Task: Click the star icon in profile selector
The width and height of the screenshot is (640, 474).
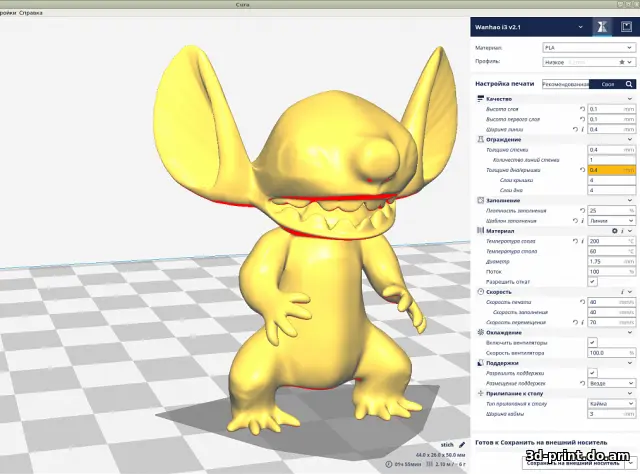Action: (622, 62)
